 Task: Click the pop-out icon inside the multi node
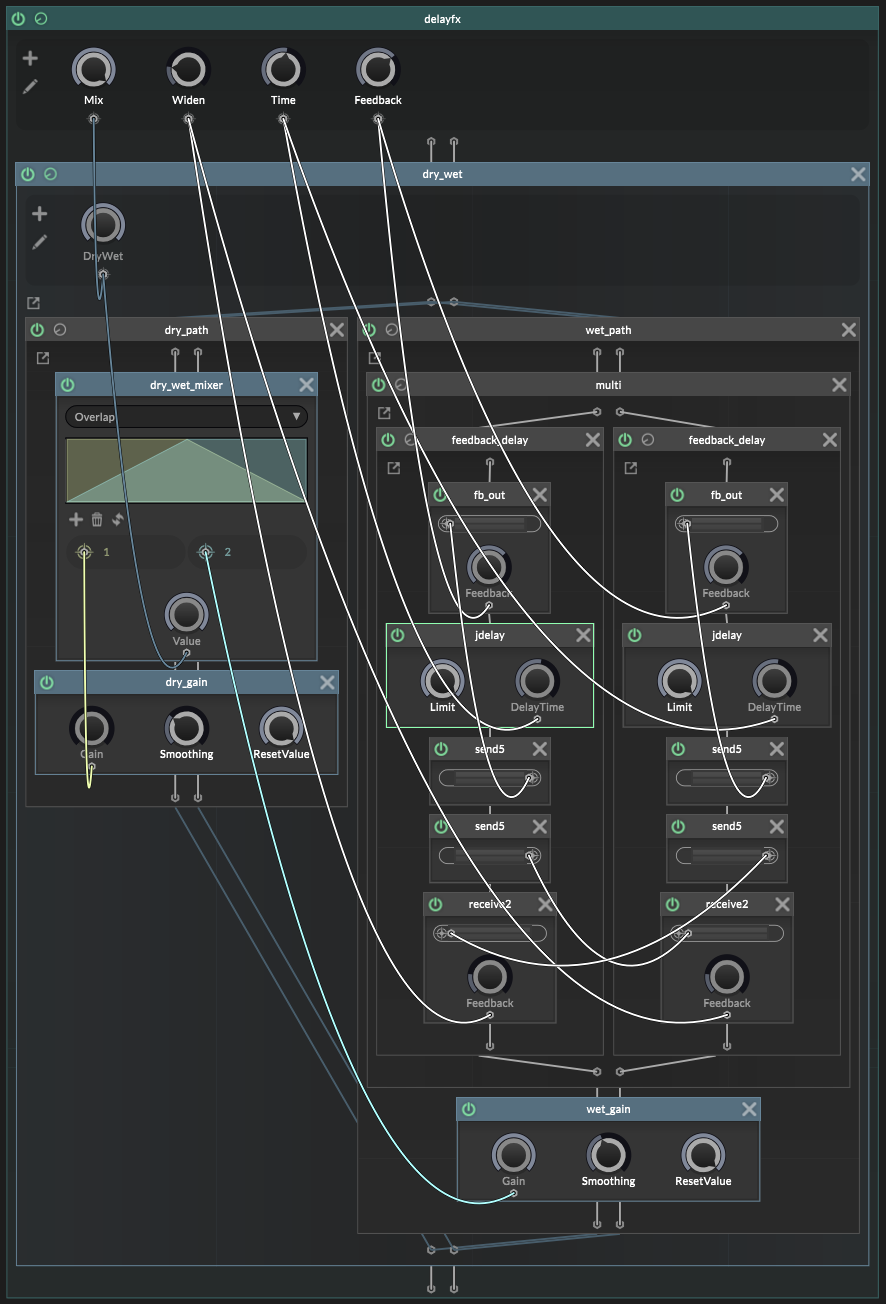[x=384, y=412]
